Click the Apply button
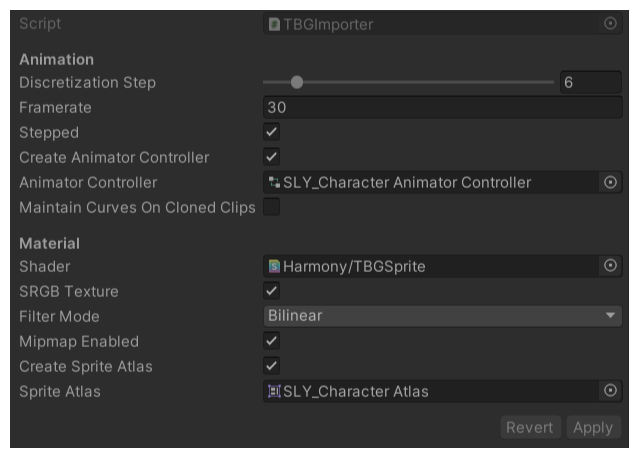639x458 pixels. click(x=592, y=427)
